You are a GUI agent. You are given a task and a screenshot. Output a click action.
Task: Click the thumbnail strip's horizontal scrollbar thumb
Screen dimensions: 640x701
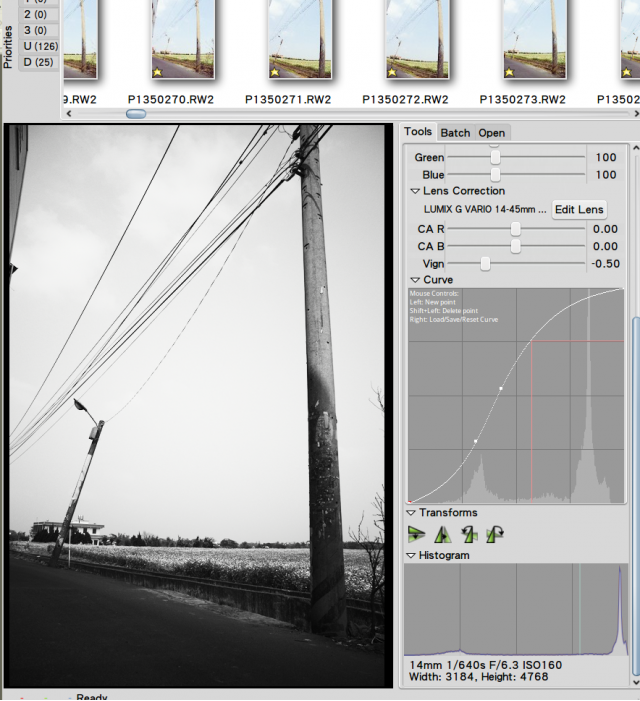(x=136, y=114)
